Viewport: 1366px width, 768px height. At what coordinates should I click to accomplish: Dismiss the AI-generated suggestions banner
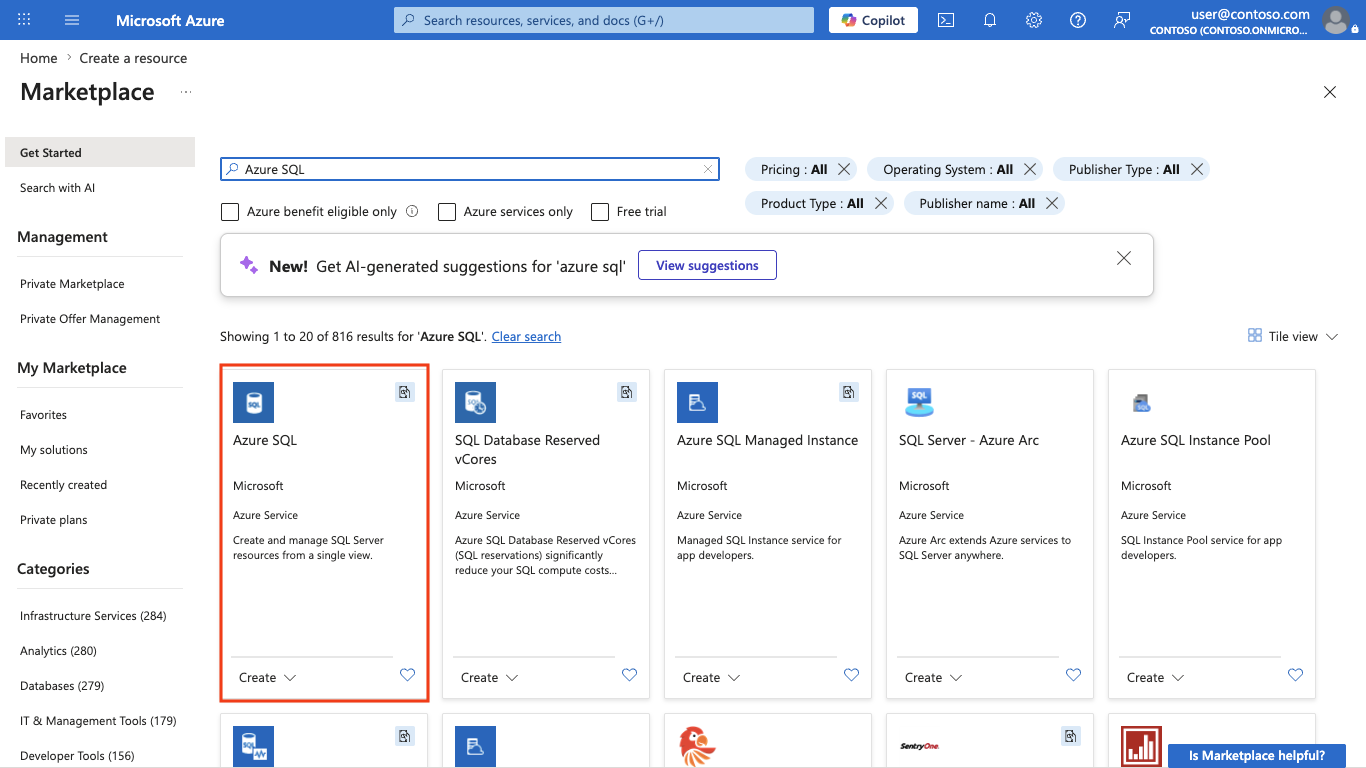coord(1124,258)
